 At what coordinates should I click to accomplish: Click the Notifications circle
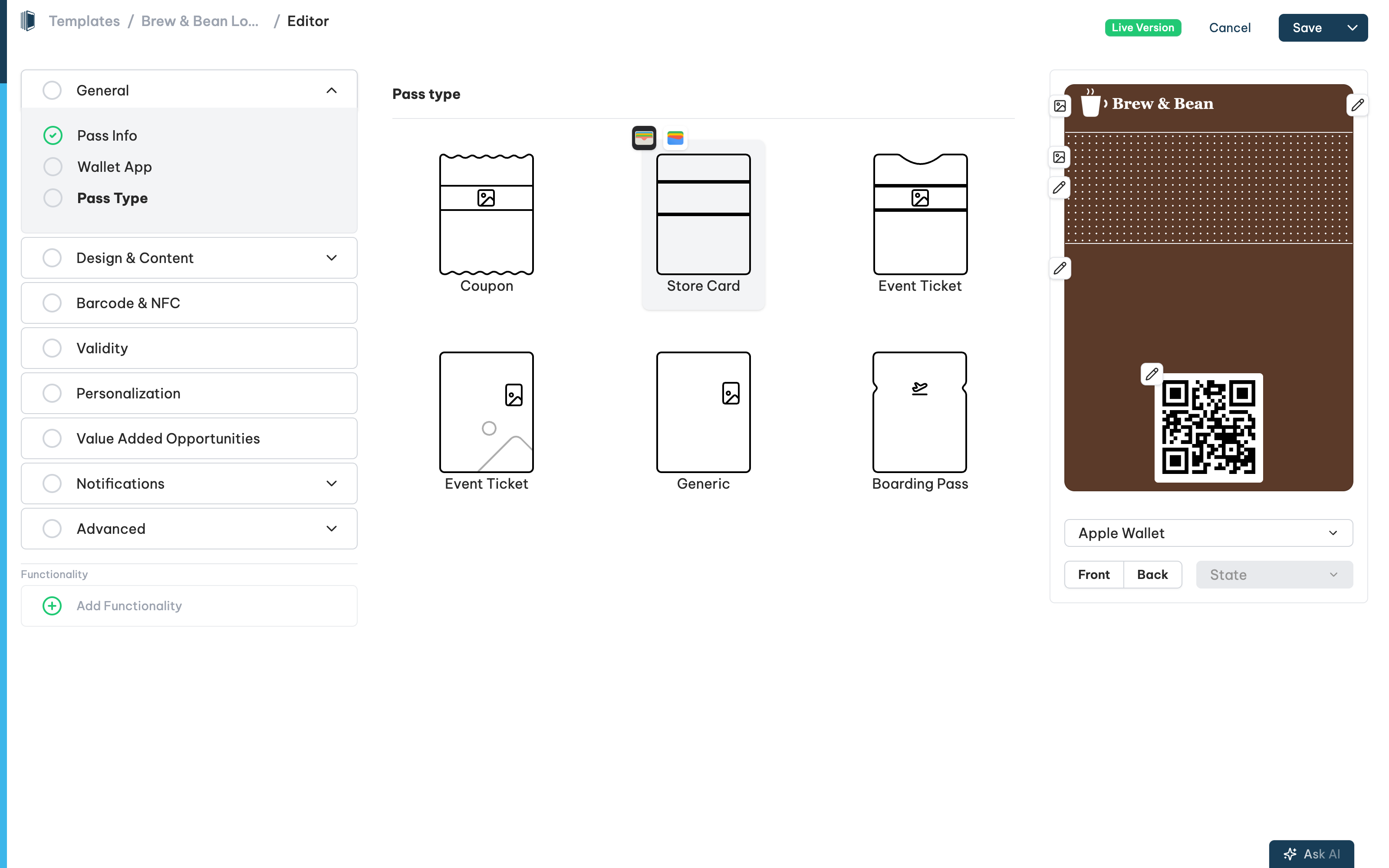(x=52, y=483)
